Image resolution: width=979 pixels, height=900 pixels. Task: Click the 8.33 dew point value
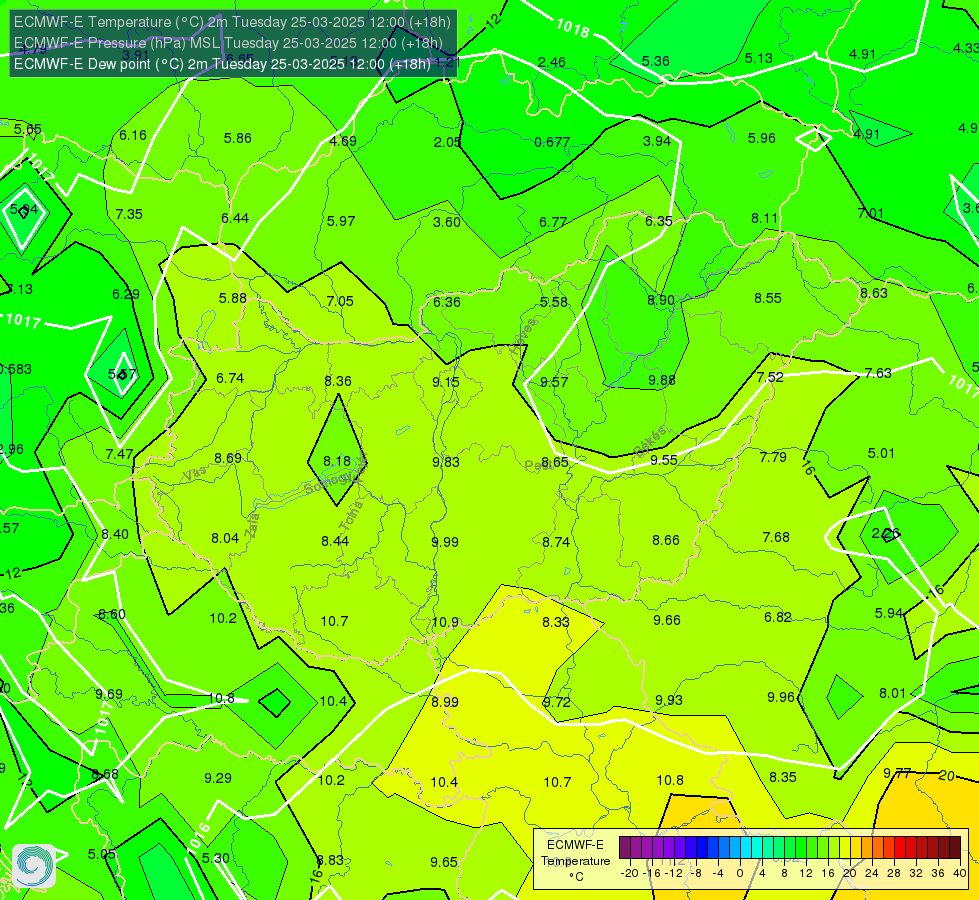point(556,622)
